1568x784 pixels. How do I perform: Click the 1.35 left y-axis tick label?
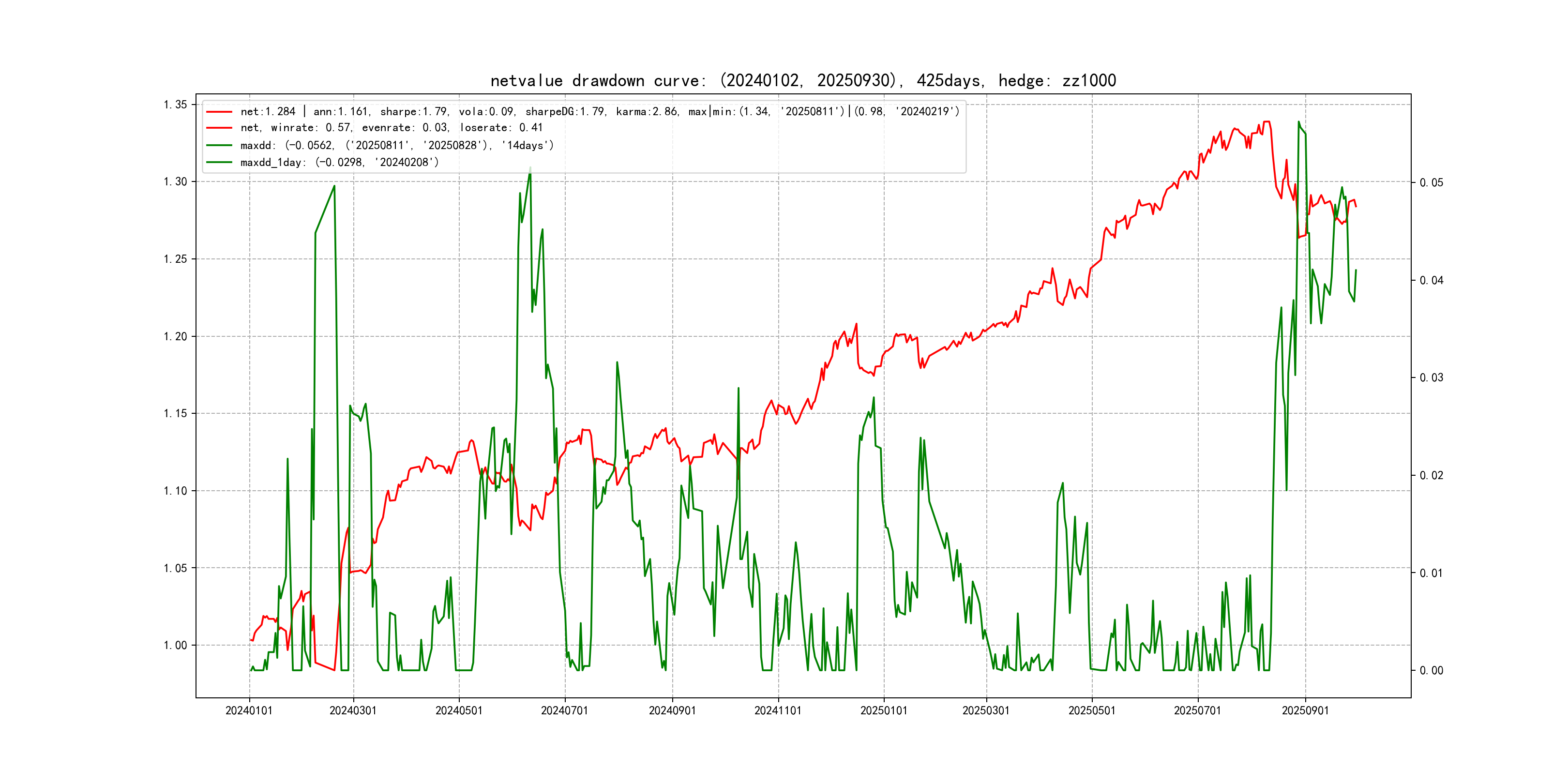click(x=175, y=105)
